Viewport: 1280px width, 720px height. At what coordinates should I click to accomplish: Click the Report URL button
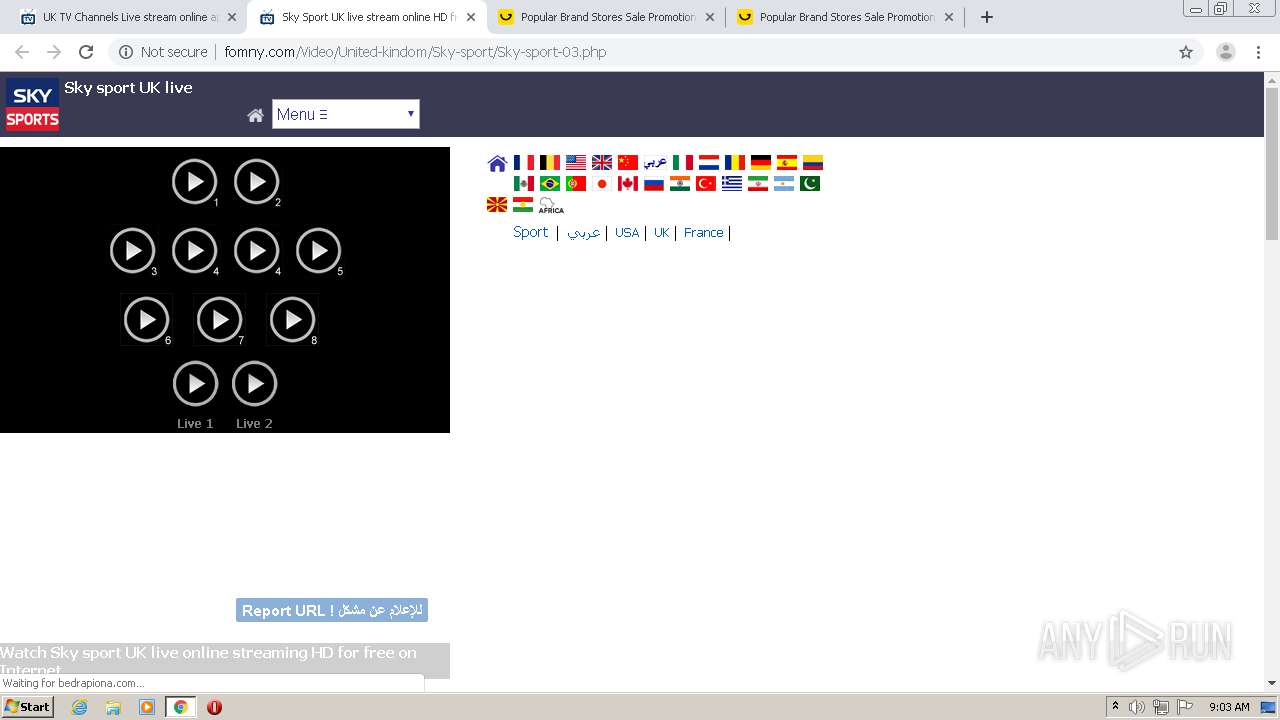(332, 610)
